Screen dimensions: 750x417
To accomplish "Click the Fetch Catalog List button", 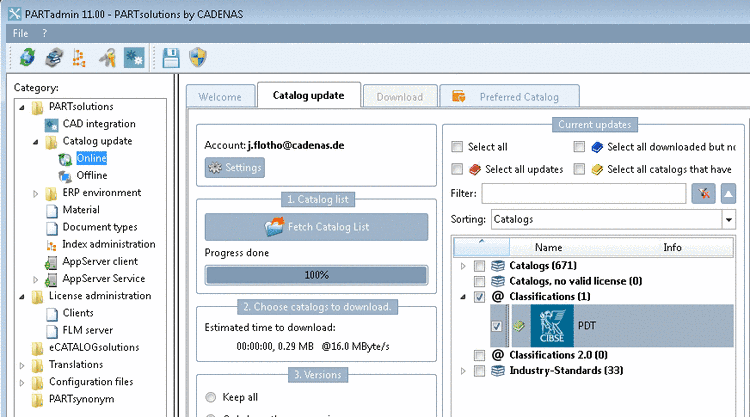I will [317, 227].
